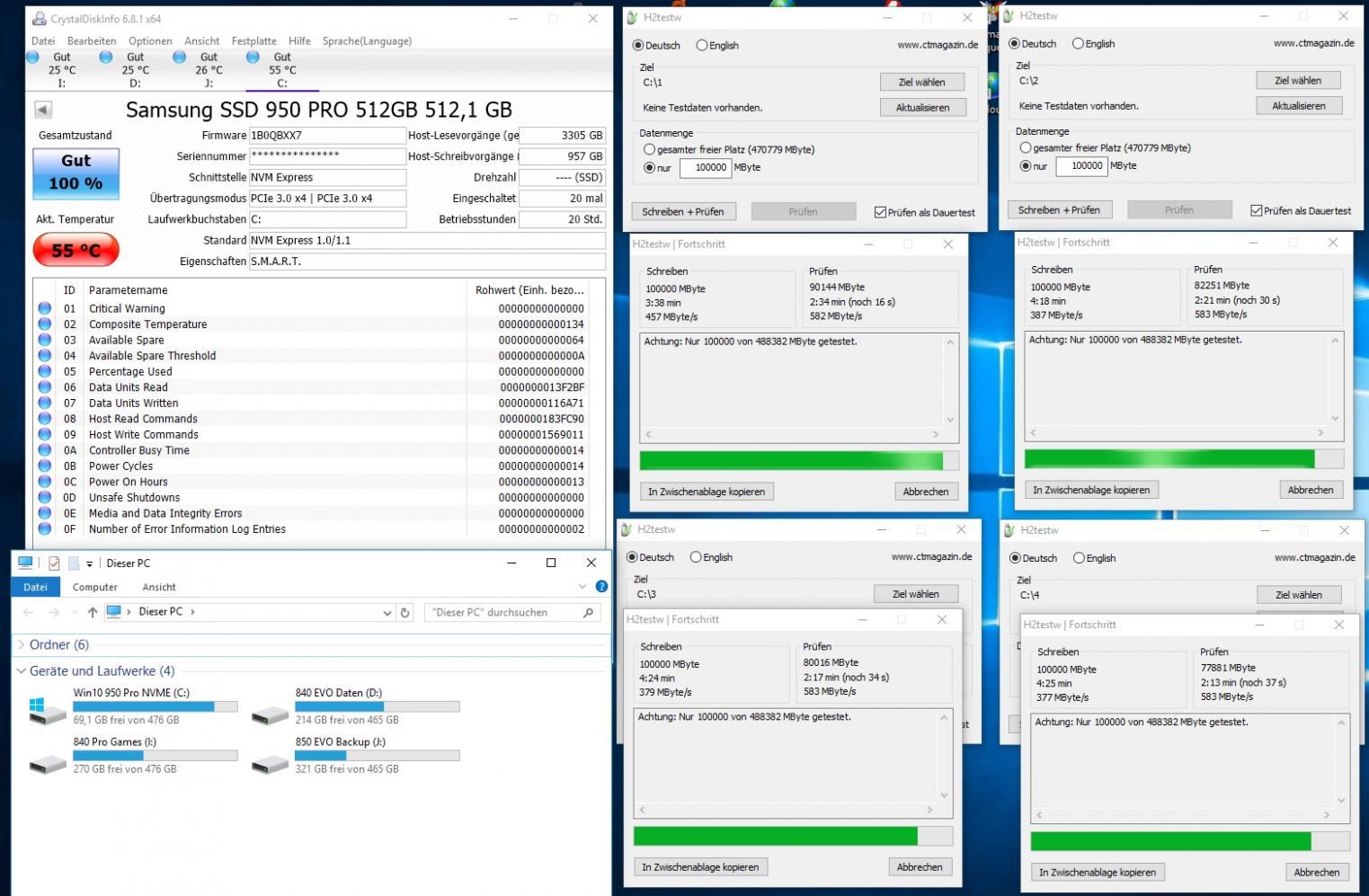Select gesamter freier Platz in C:\2 H2testw
The image size is (1369, 896).
click(x=1105, y=148)
